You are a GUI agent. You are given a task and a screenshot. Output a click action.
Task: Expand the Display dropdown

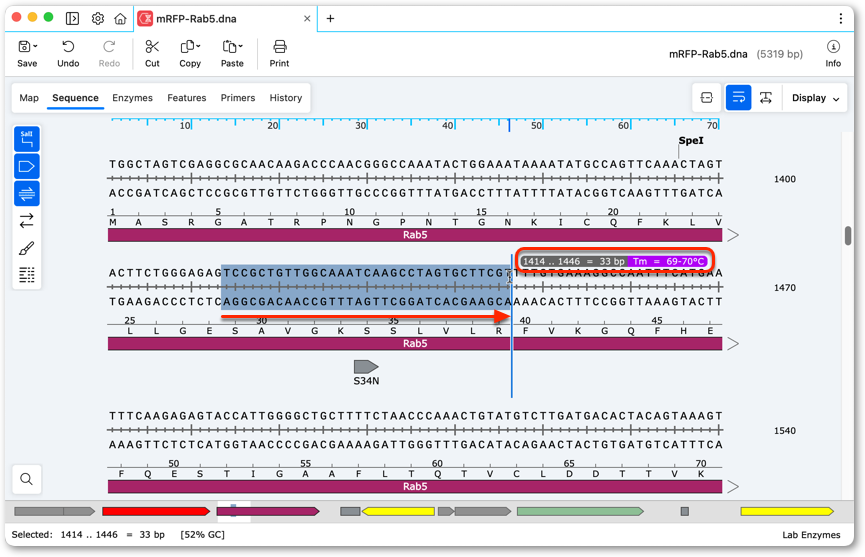tap(815, 98)
